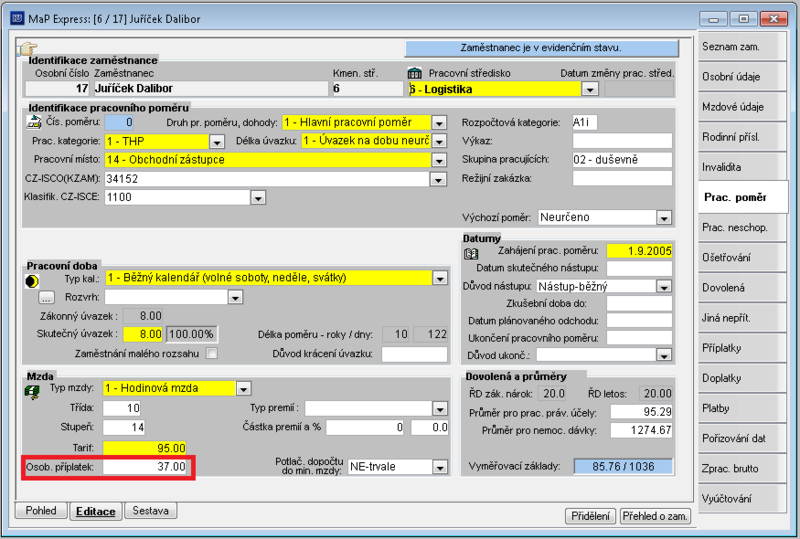This screenshot has width=800, height=539.
Task: Select Jiná nepřít. in the sidebar
Action: 741,318
